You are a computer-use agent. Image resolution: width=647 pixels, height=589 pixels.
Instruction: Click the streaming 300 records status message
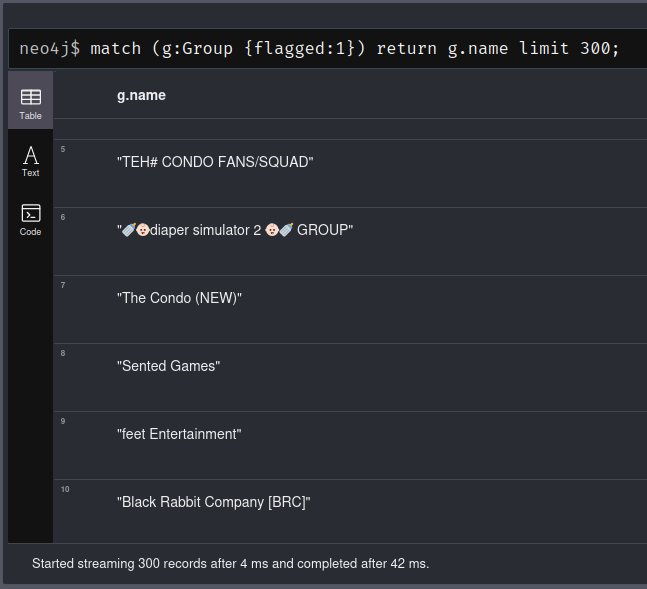click(x=231, y=564)
